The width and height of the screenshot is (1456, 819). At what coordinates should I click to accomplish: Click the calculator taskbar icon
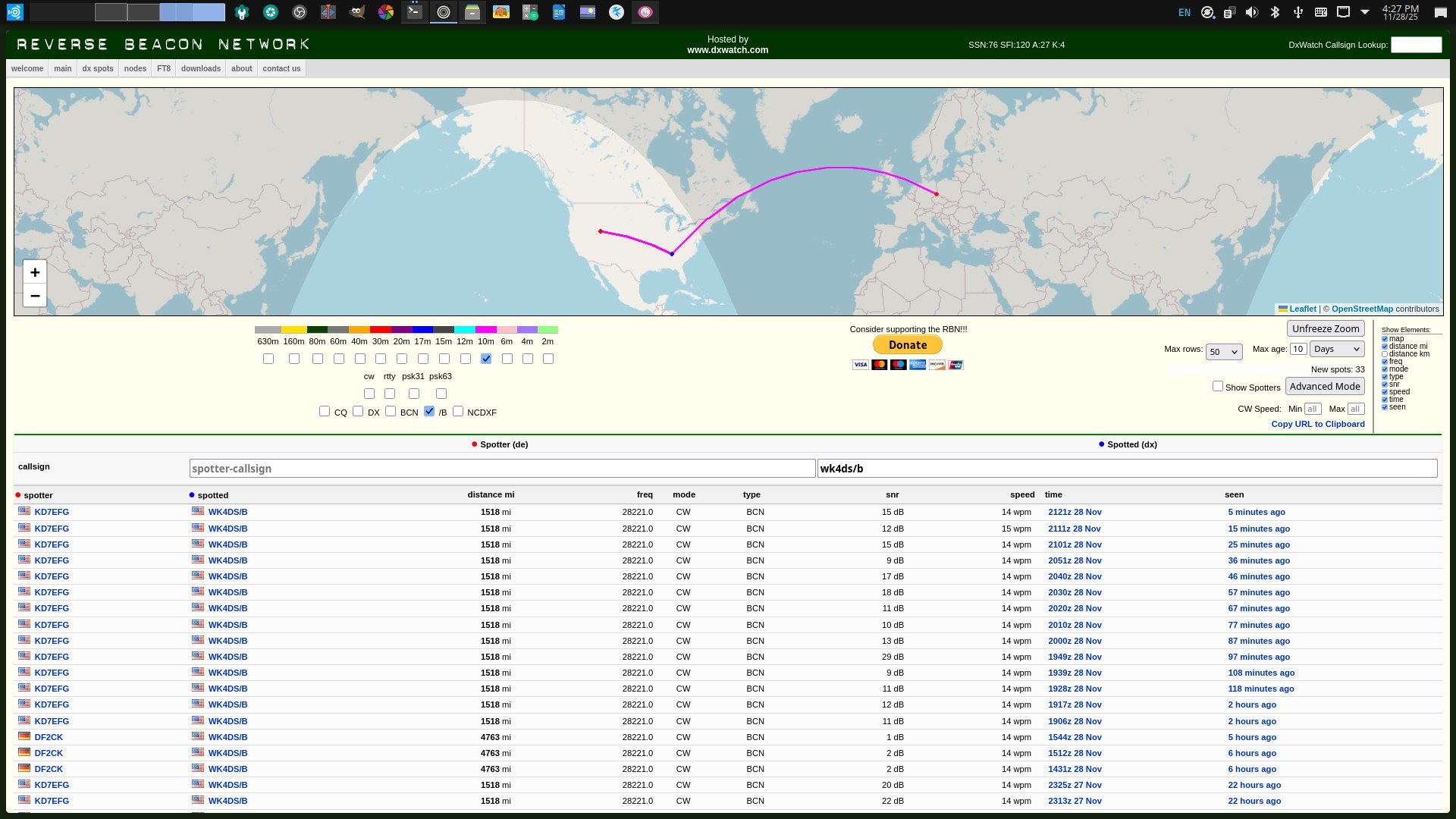click(530, 12)
